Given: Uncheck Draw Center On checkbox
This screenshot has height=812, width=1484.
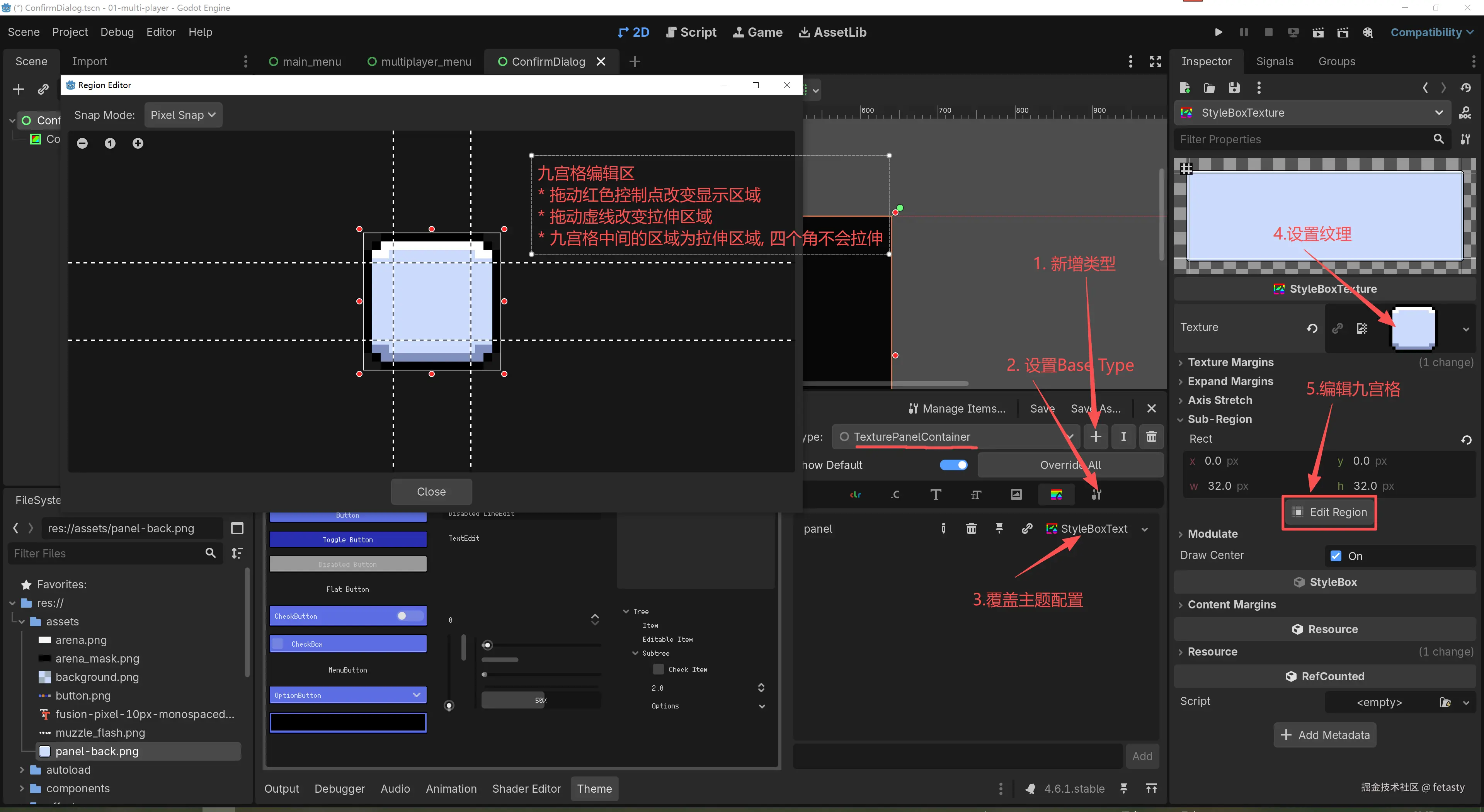Looking at the screenshot, I should tap(1336, 556).
